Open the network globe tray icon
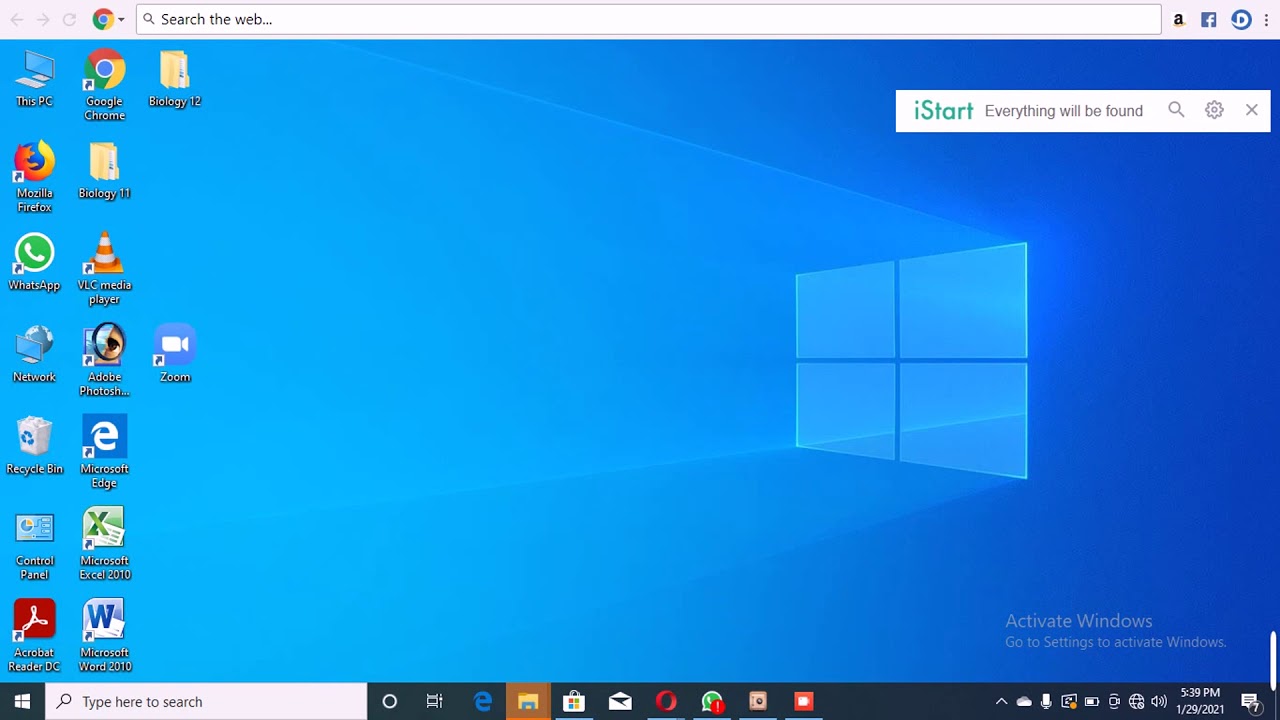This screenshot has height=720, width=1280. tap(1136, 701)
